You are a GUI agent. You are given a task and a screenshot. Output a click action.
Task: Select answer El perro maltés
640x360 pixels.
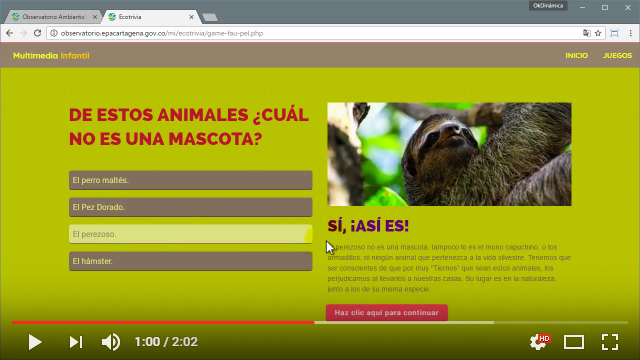tap(191, 180)
